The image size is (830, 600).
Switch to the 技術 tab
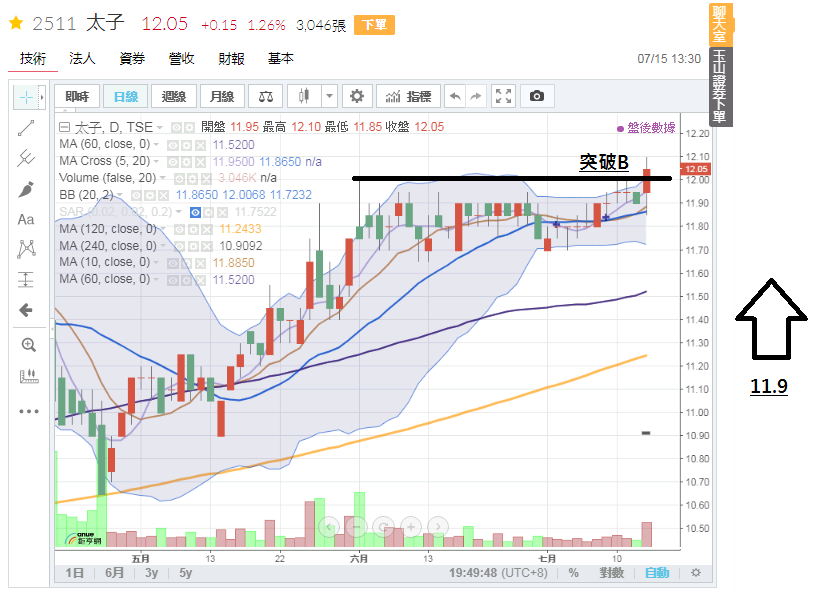(x=33, y=58)
